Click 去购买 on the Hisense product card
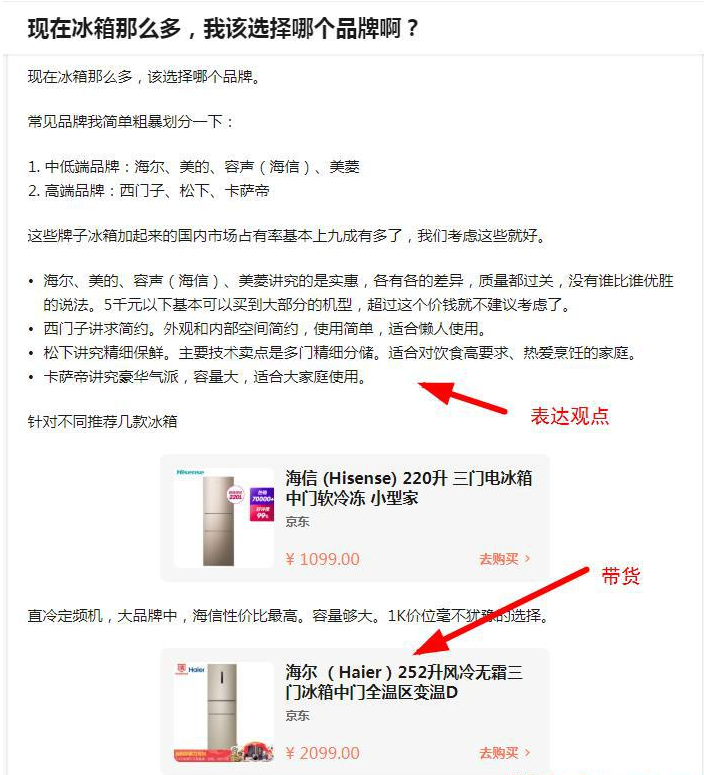The height and width of the screenshot is (775, 704). [x=499, y=559]
